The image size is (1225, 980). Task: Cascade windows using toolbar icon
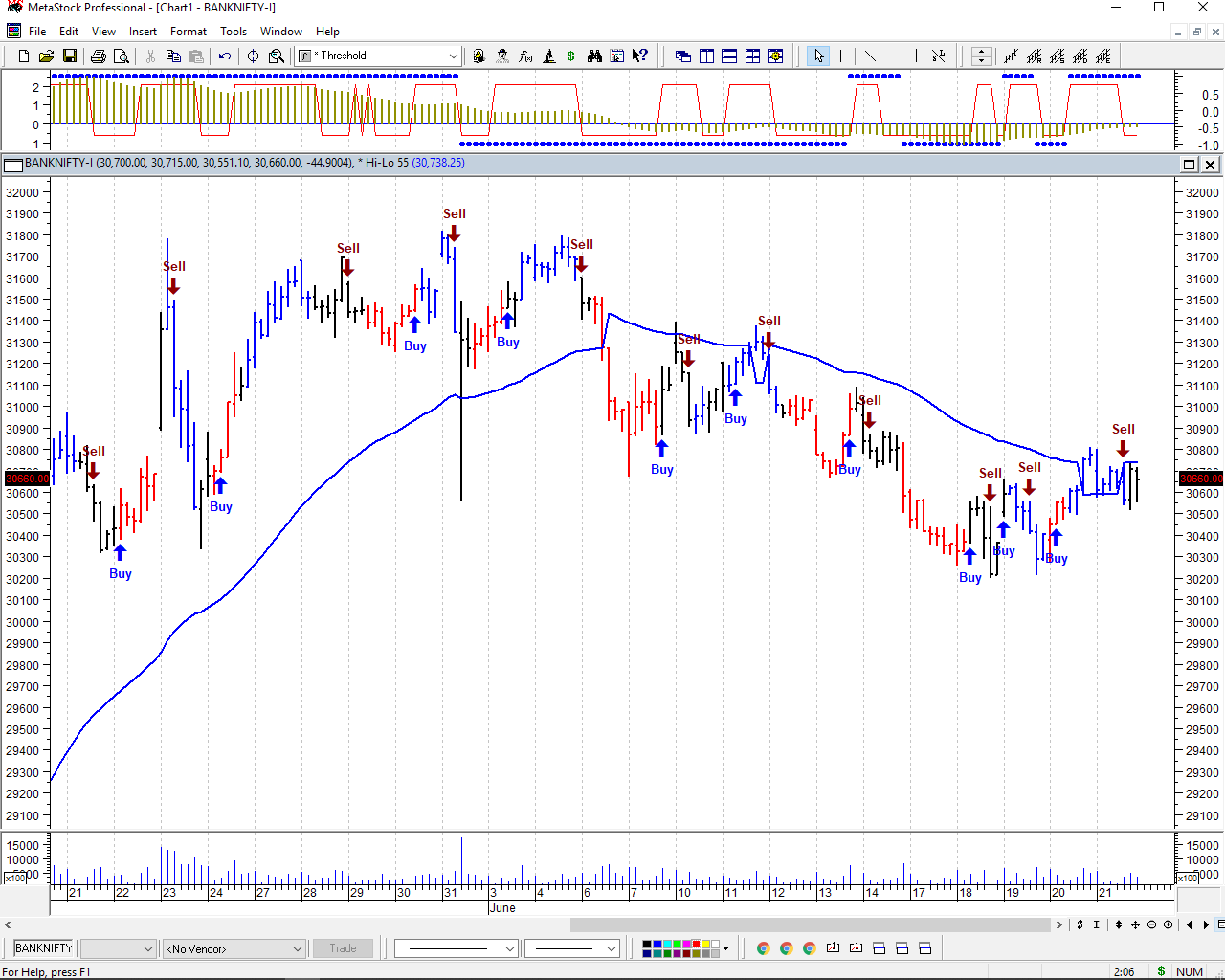tap(683, 56)
